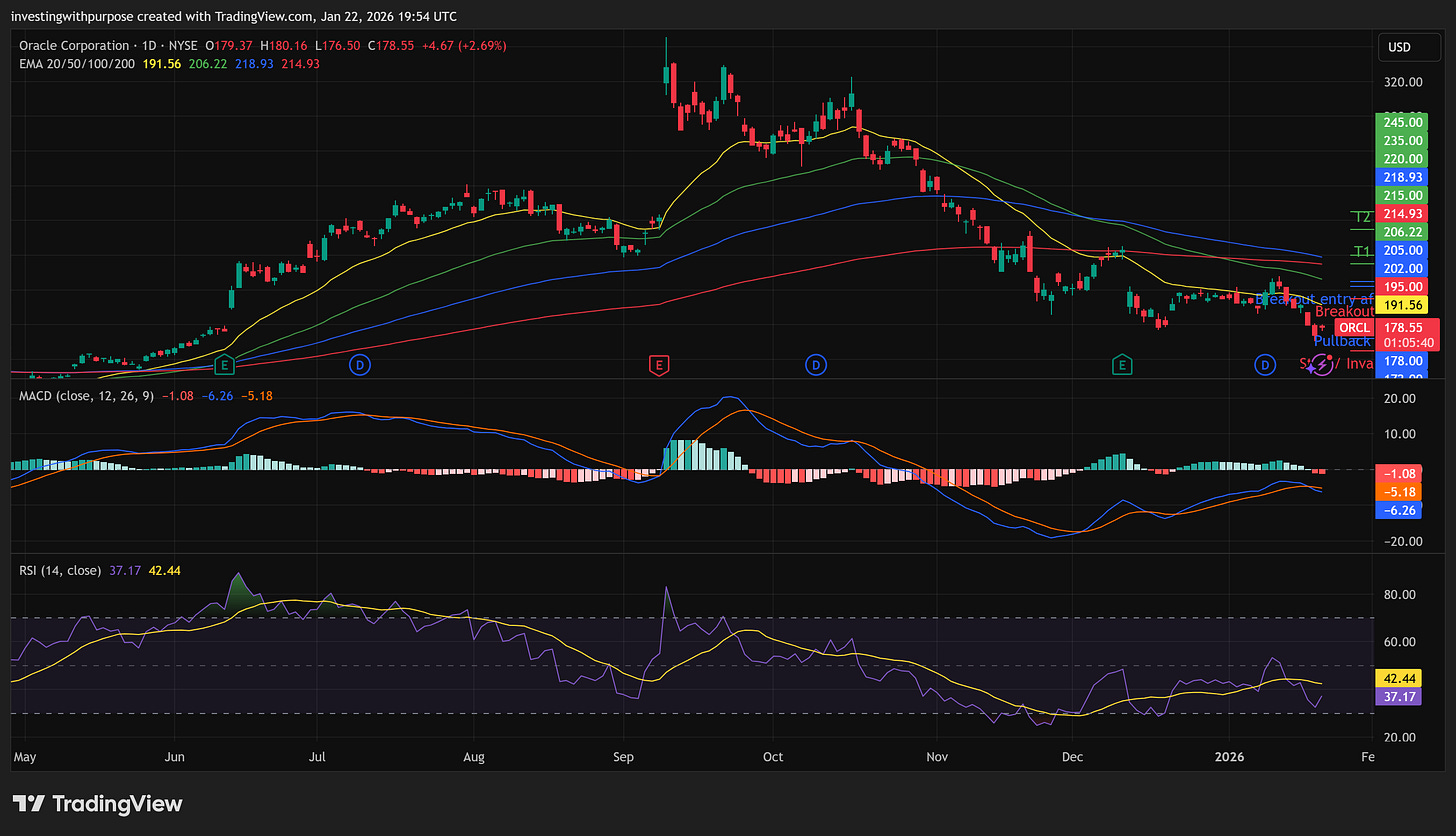Click the May label on time axis
The height and width of the screenshot is (836, 1456).
coord(24,757)
